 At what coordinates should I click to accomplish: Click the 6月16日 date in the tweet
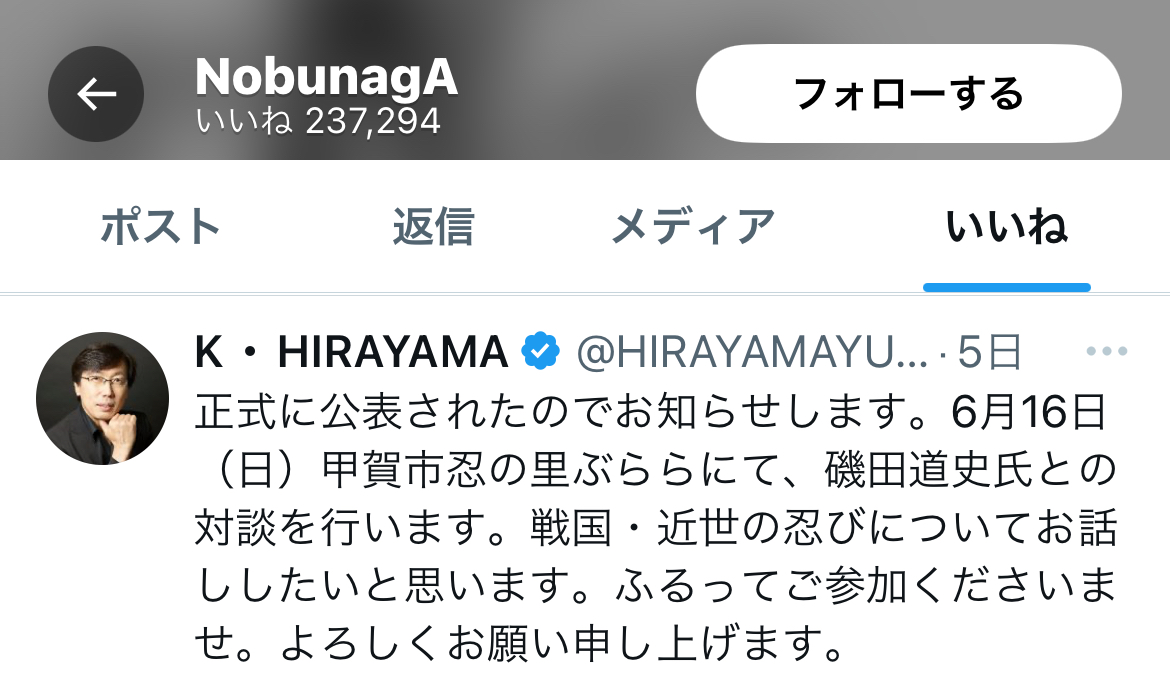coord(1029,411)
